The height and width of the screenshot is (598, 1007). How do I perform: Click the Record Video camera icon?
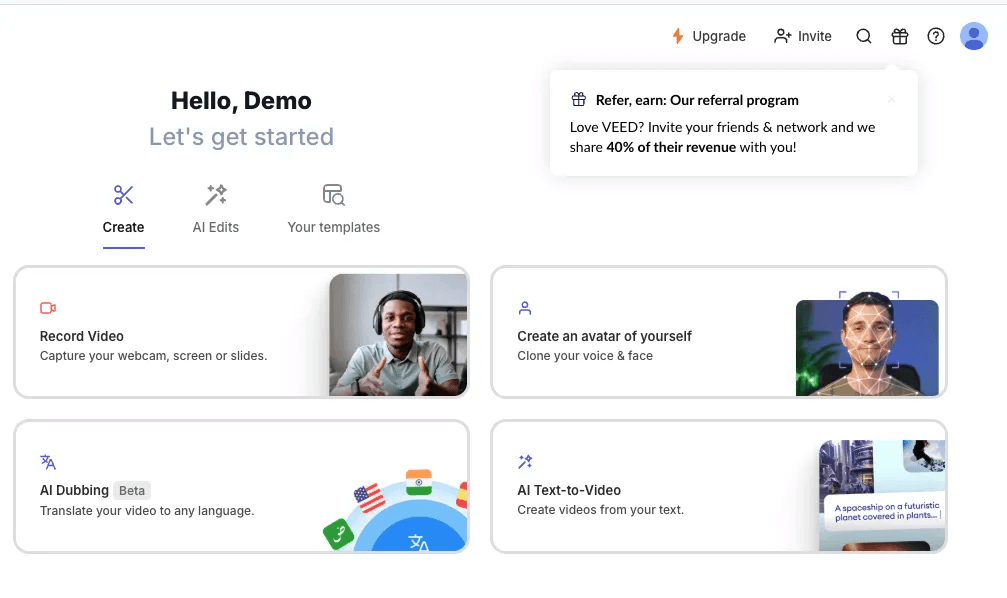(48, 308)
